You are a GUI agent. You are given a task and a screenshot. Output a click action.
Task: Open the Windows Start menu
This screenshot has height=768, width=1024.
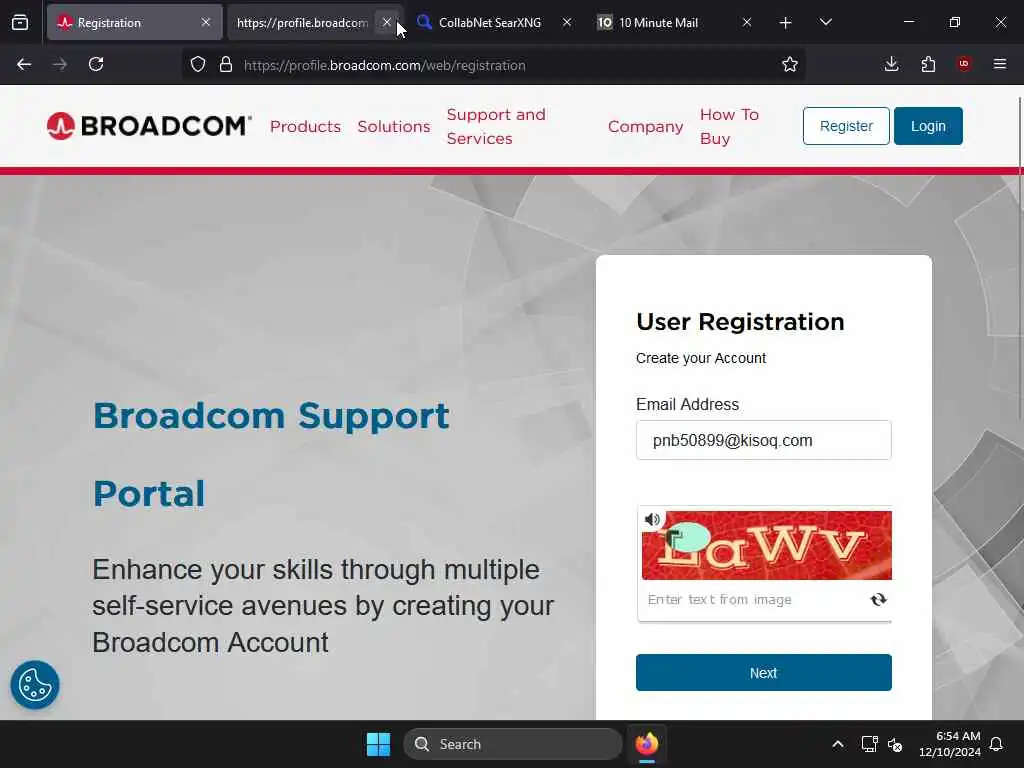[378, 744]
